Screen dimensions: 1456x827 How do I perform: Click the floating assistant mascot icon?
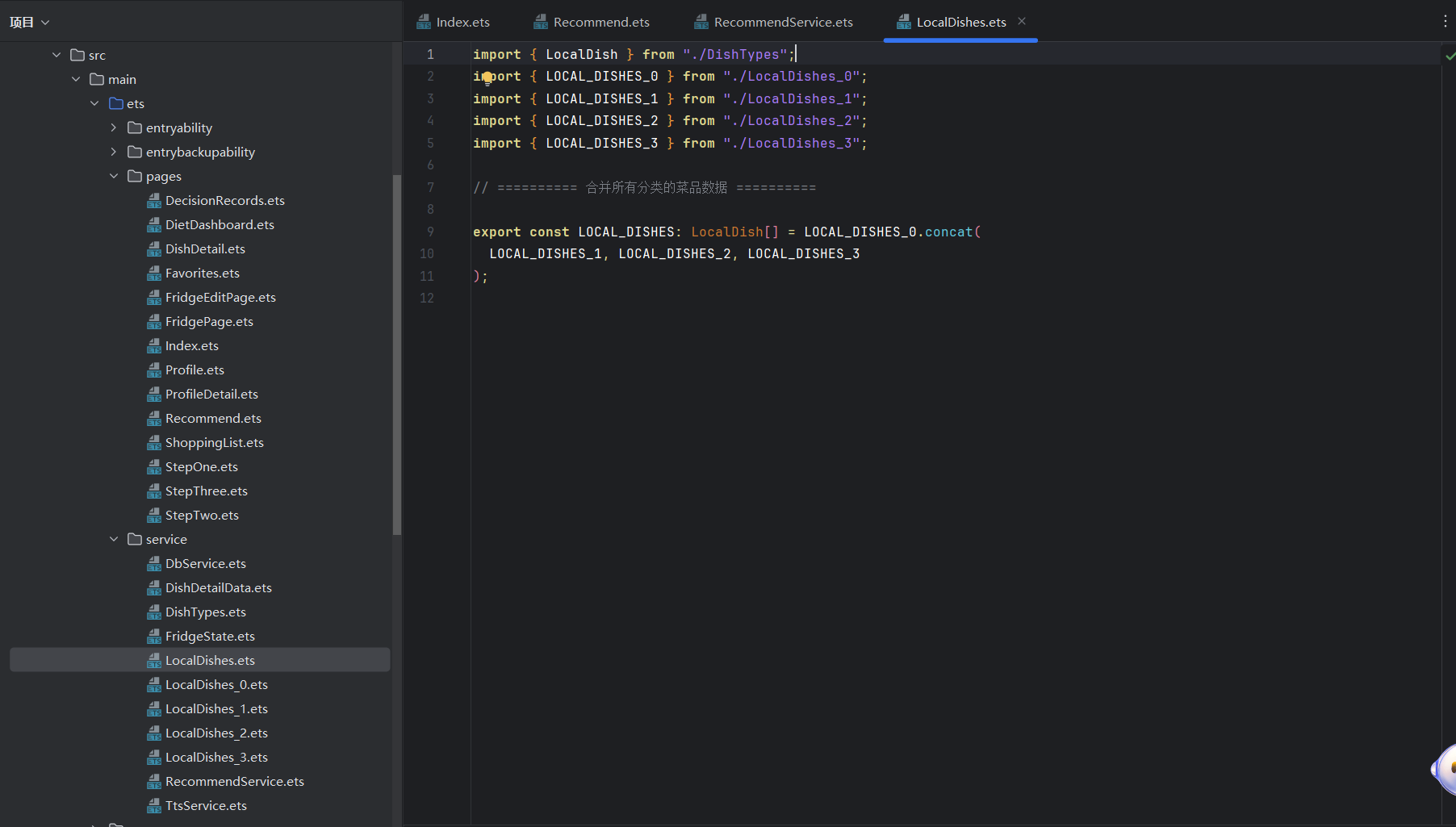click(x=1445, y=769)
